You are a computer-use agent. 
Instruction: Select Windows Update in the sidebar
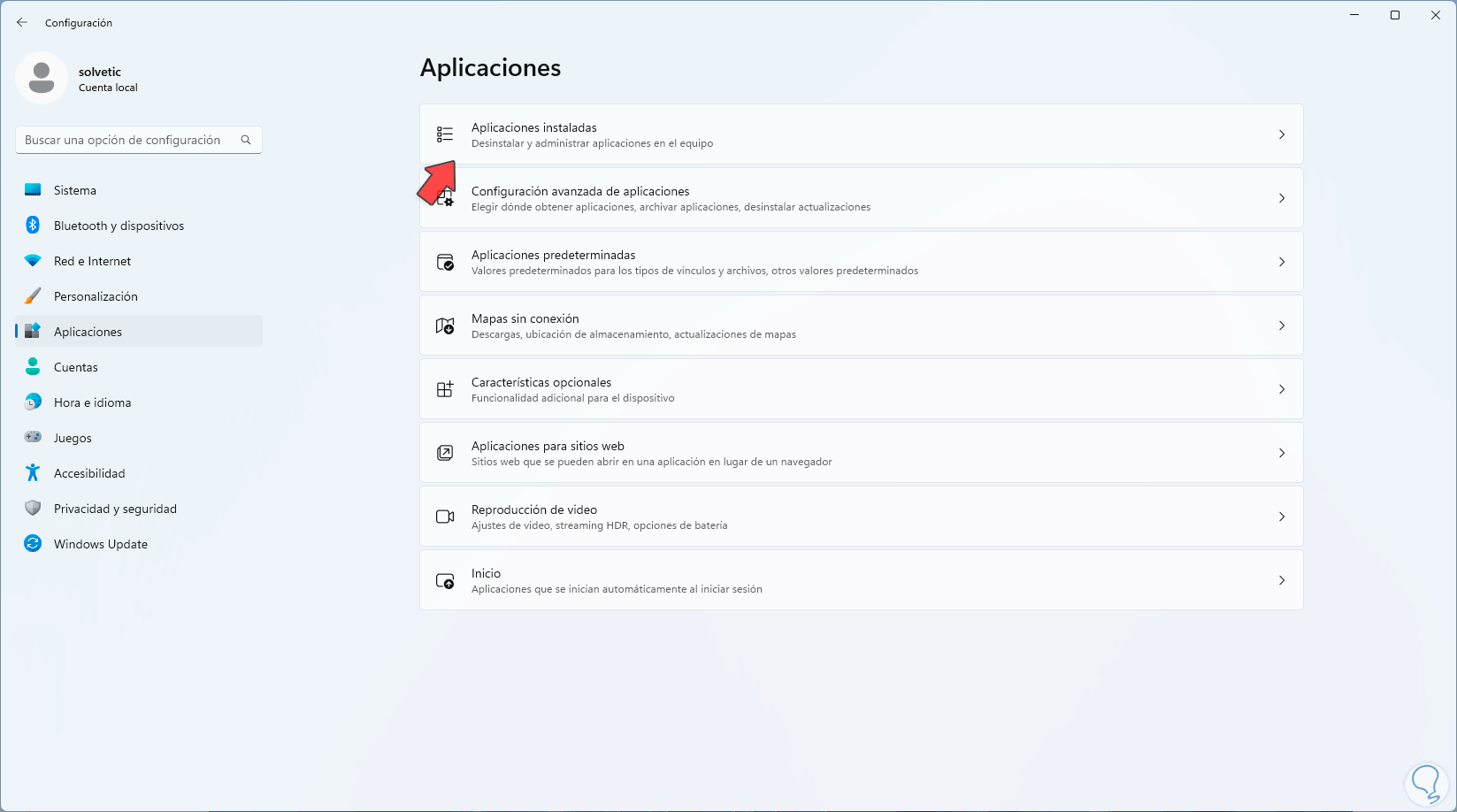pyautogui.click(x=100, y=544)
